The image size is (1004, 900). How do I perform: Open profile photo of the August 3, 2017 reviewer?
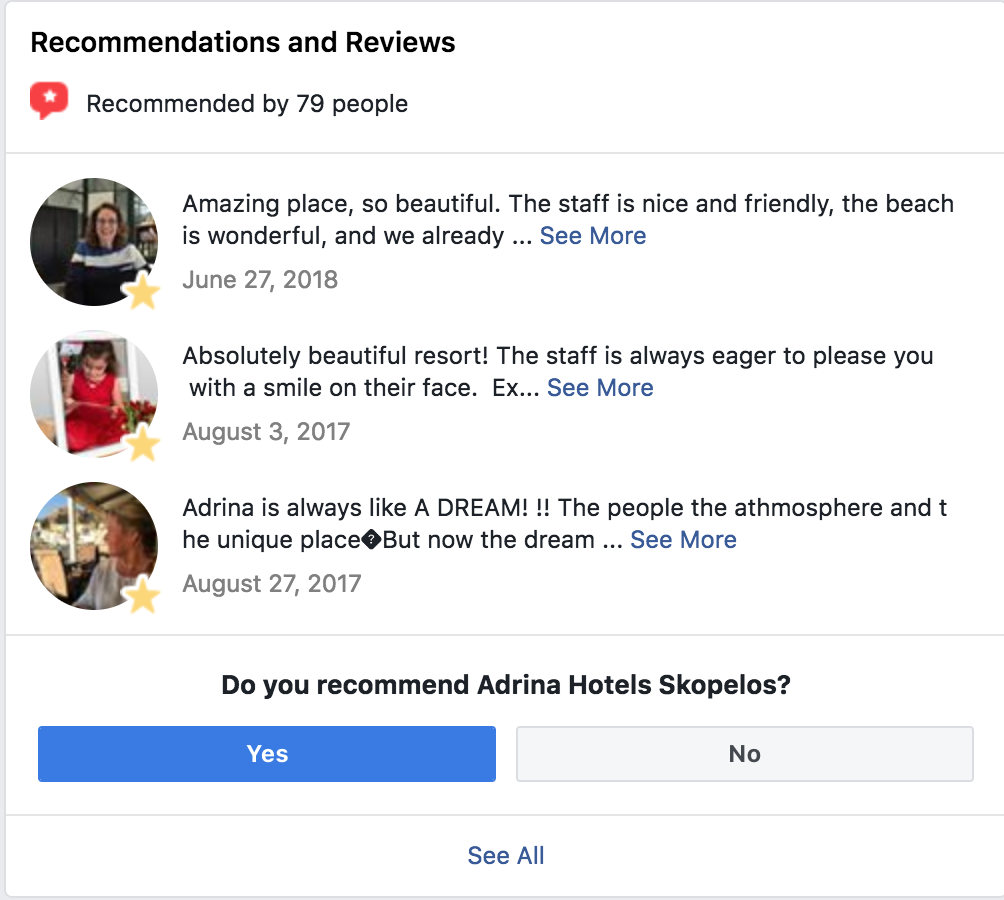pos(90,392)
